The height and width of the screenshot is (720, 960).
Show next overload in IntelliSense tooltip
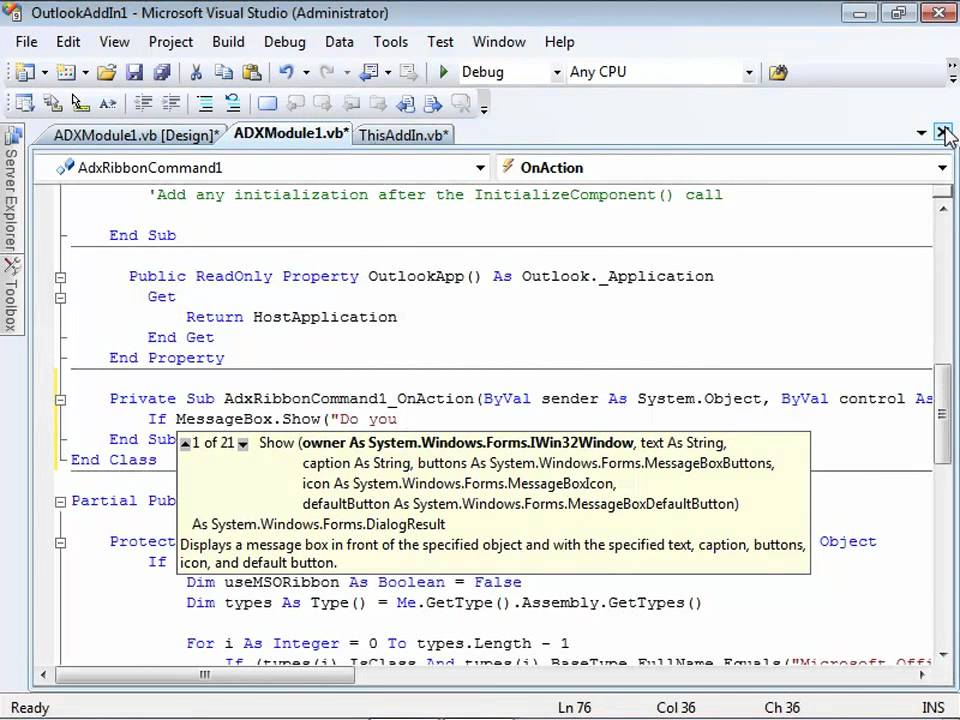(x=243, y=444)
